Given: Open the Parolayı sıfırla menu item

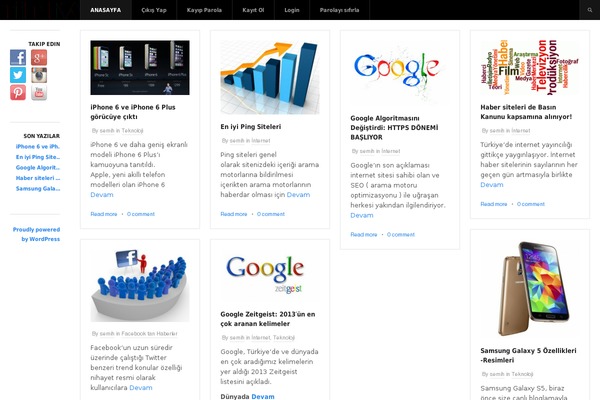Looking at the screenshot, I should pos(339,10).
